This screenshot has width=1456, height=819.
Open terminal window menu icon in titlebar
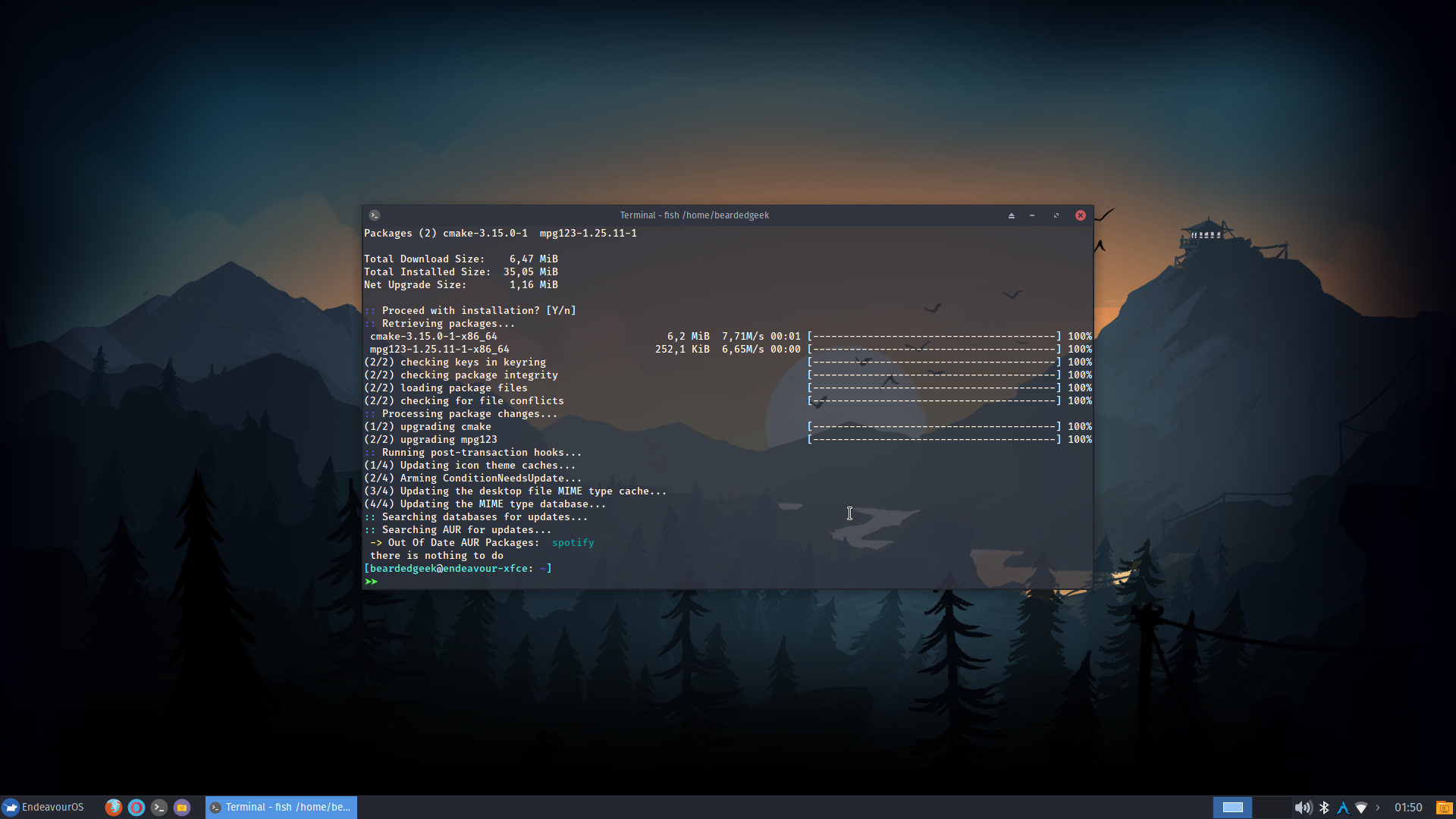pos(375,215)
